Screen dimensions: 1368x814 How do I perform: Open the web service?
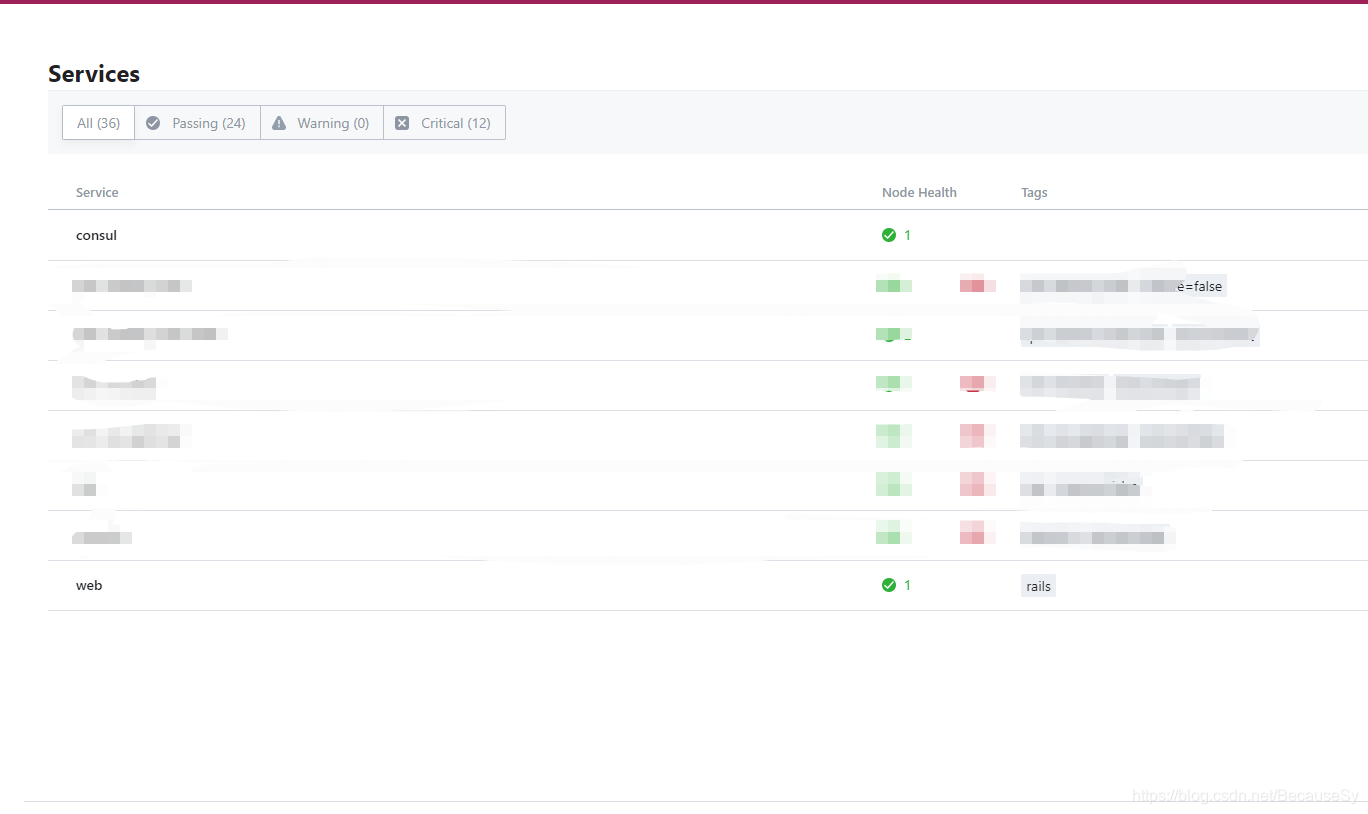click(x=89, y=585)
